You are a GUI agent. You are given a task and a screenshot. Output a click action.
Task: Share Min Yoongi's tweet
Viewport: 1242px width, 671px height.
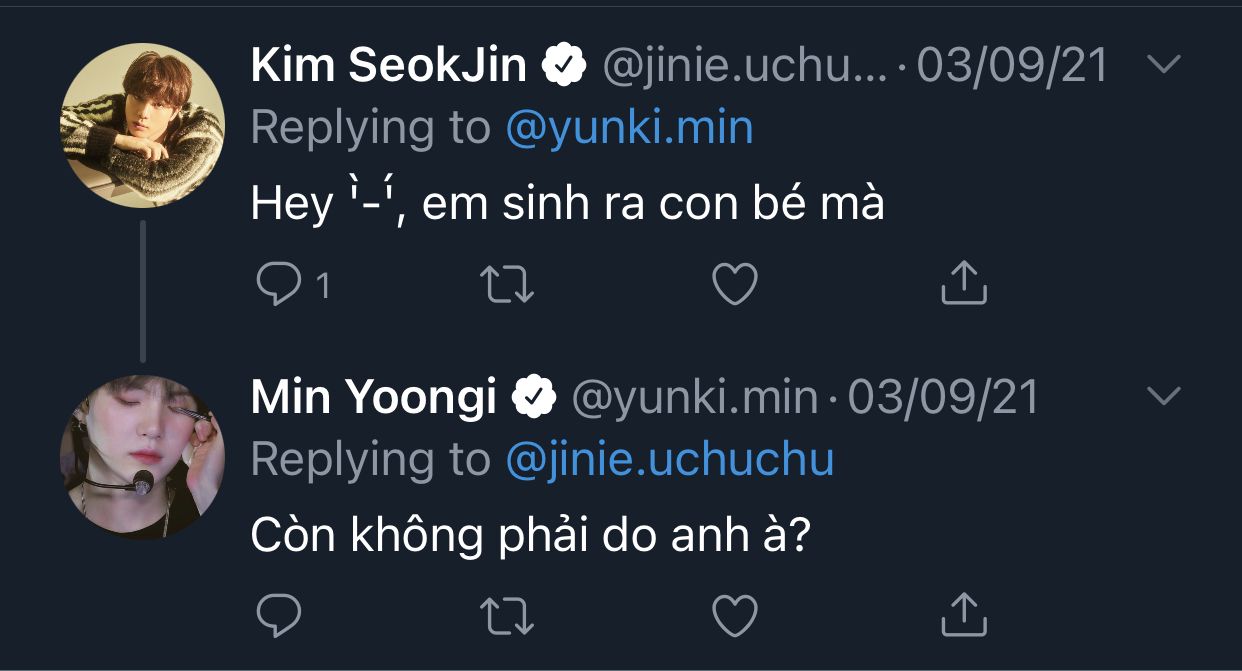[x=964, y=614]
